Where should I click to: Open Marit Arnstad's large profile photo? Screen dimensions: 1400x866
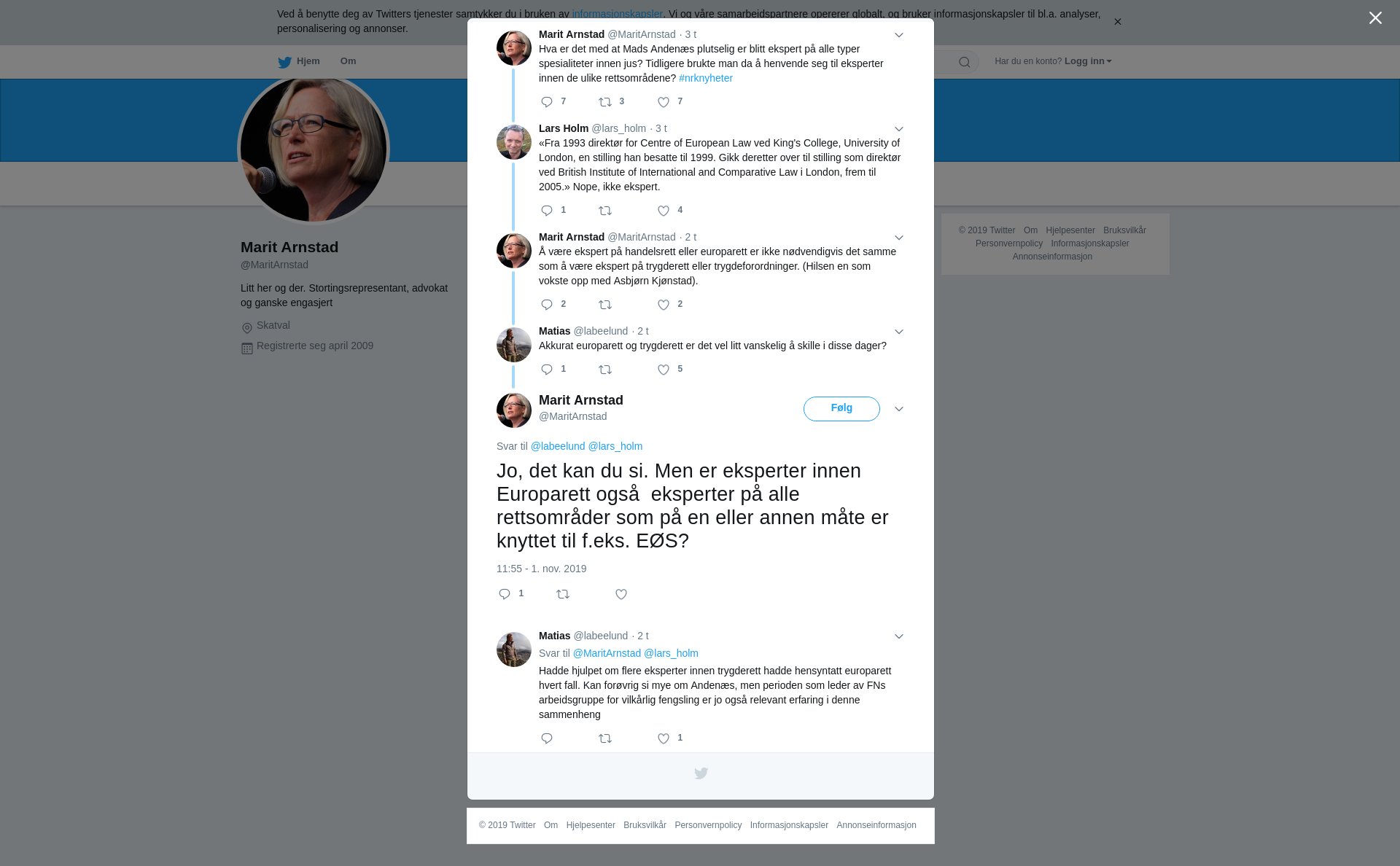tap(314, 149)
